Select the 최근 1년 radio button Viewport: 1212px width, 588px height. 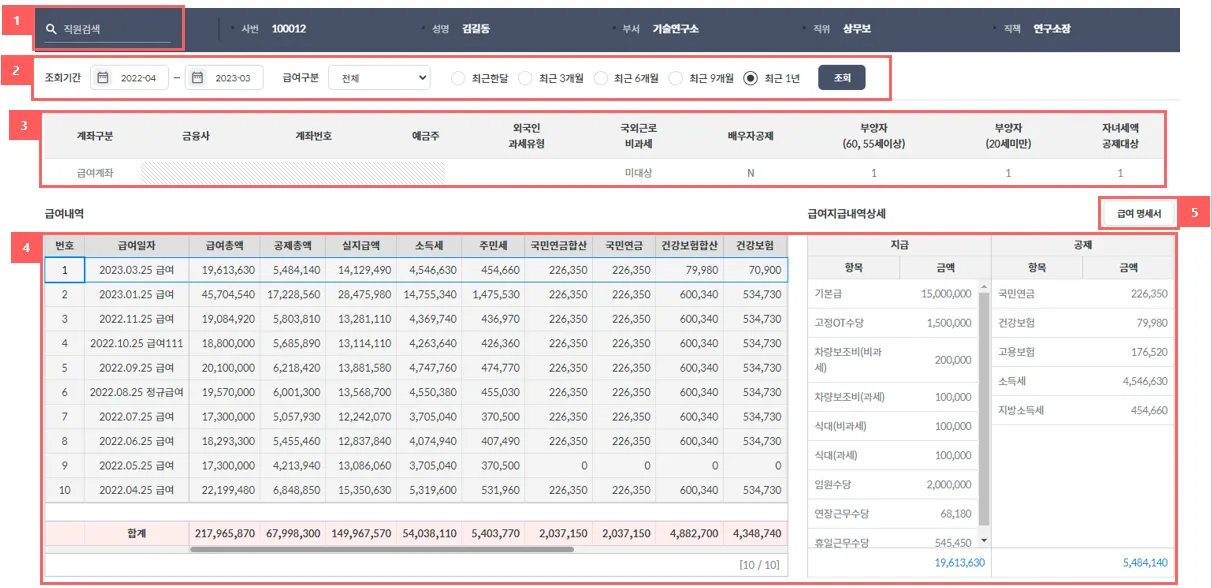click(x=751, y=78)
